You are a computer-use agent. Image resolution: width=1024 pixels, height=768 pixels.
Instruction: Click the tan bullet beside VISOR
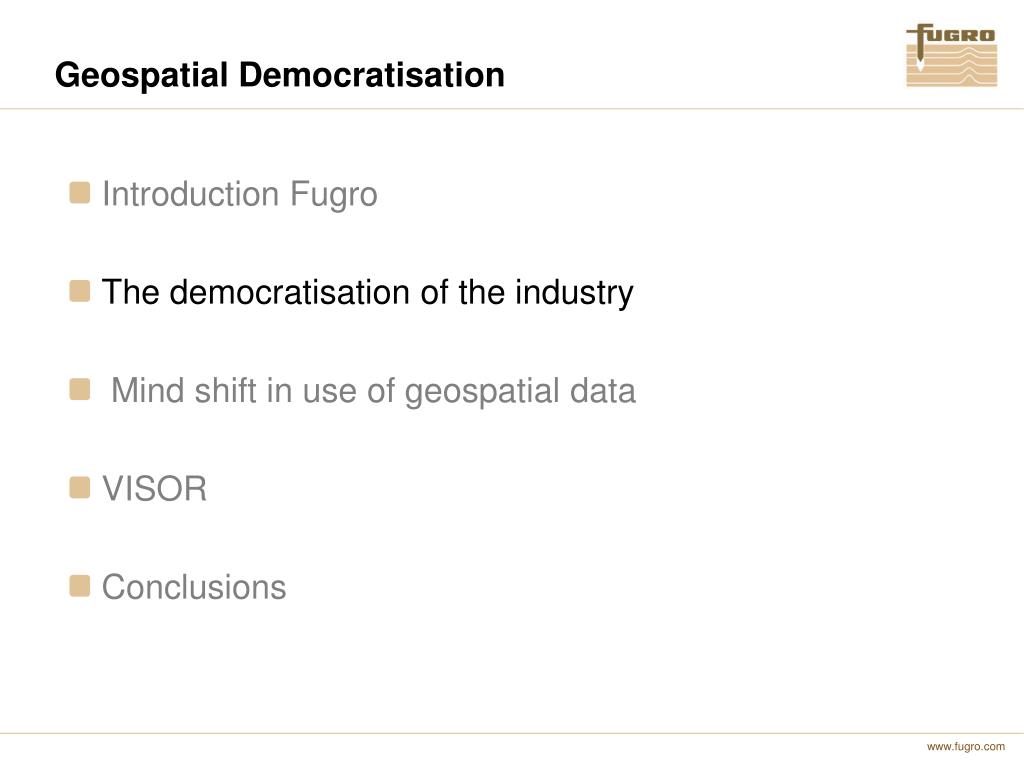[x=80, y=488]
